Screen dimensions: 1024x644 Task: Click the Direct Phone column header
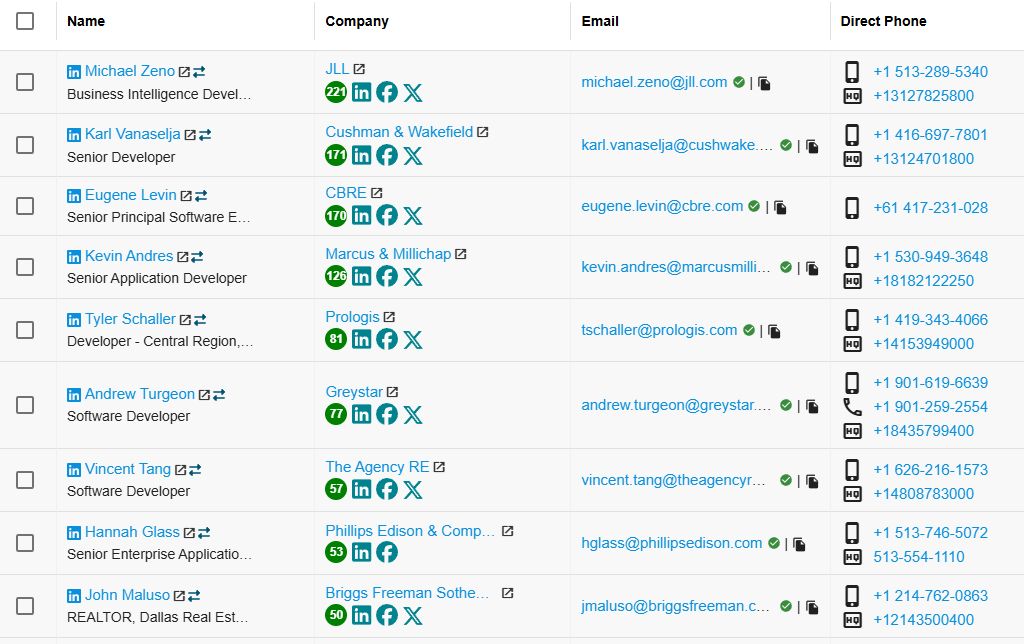[x=883, y=21]
